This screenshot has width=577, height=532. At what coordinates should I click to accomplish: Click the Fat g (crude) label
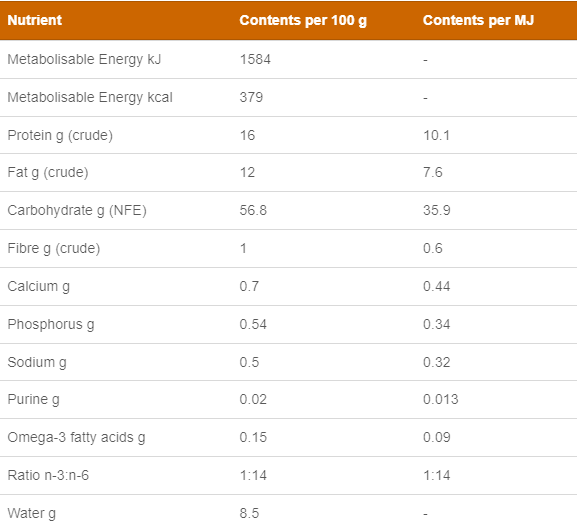(x=48, y=173)
